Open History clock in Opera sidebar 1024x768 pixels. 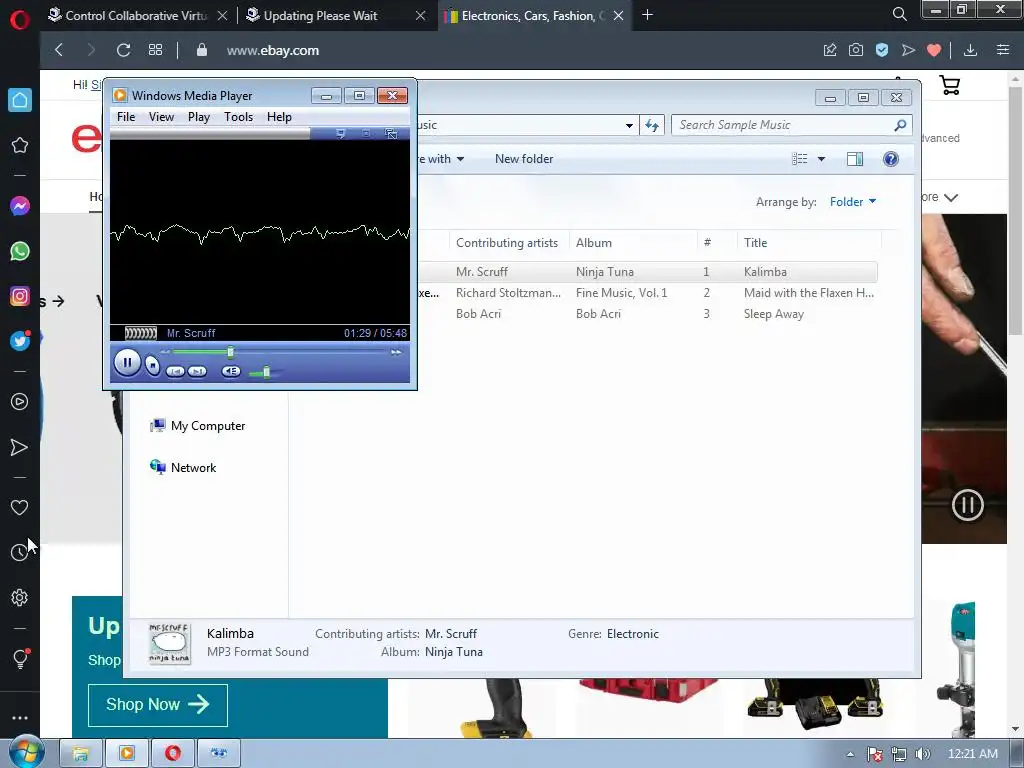pos(20,552)
